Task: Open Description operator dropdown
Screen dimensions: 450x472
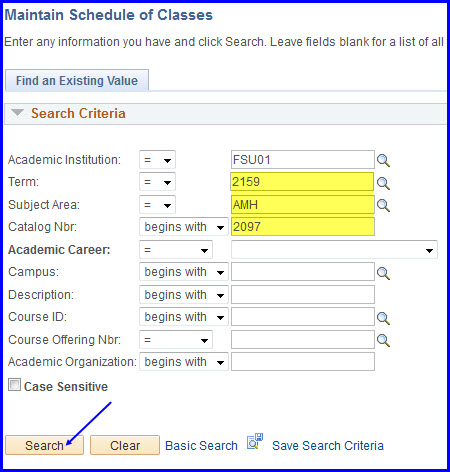Action: point(184,295)
